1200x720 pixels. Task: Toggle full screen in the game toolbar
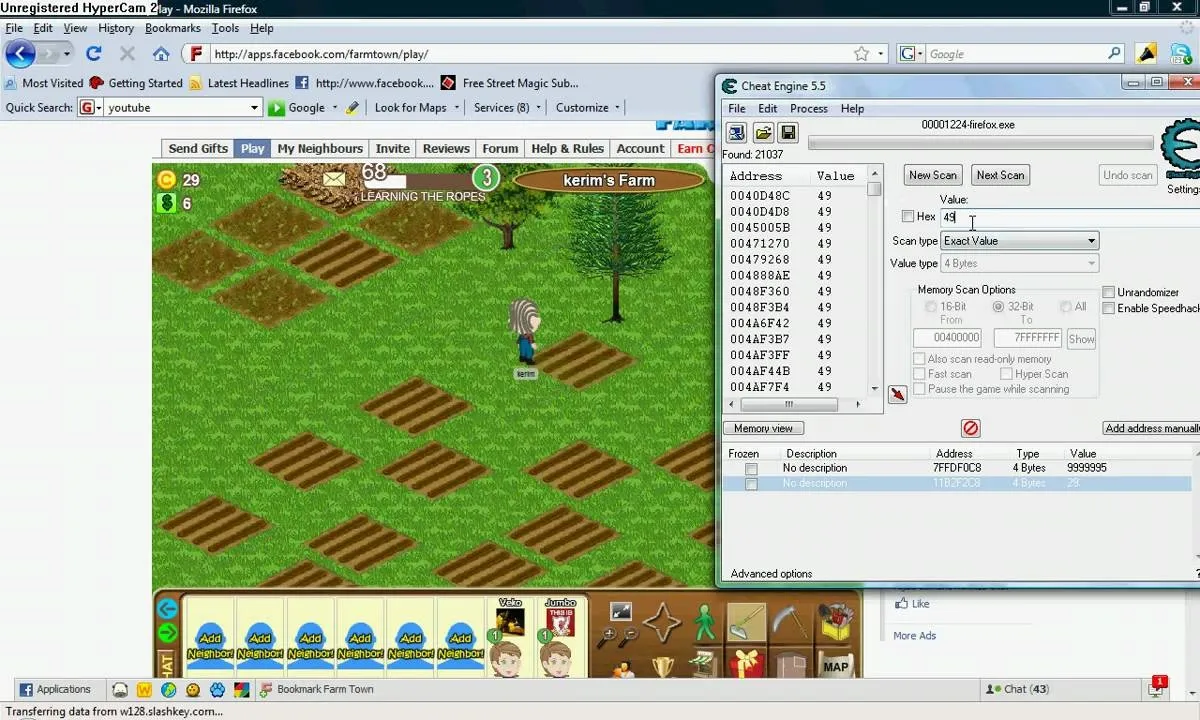(x=621, y=611)
